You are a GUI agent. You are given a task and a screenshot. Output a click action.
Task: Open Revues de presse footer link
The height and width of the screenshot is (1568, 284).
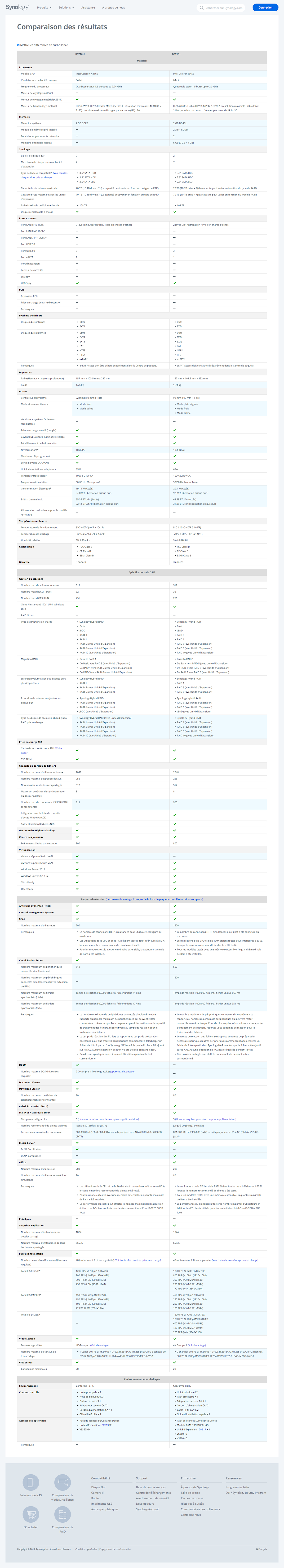click(x=192, y=1498)
